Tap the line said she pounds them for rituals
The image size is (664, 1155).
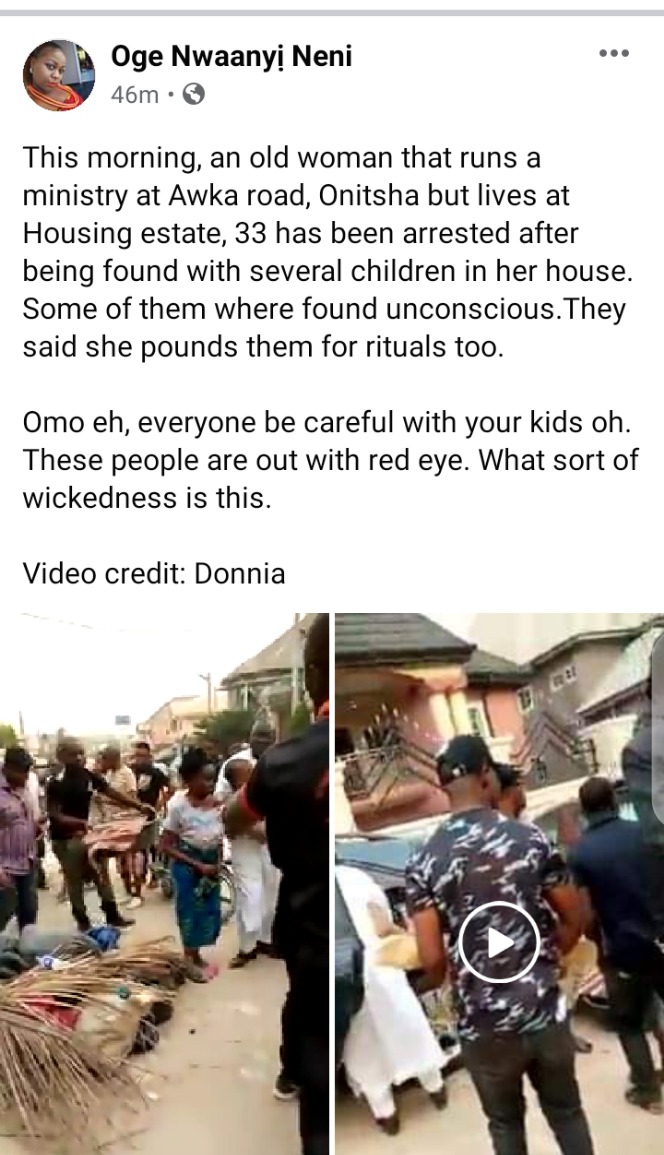pos(264,347)
